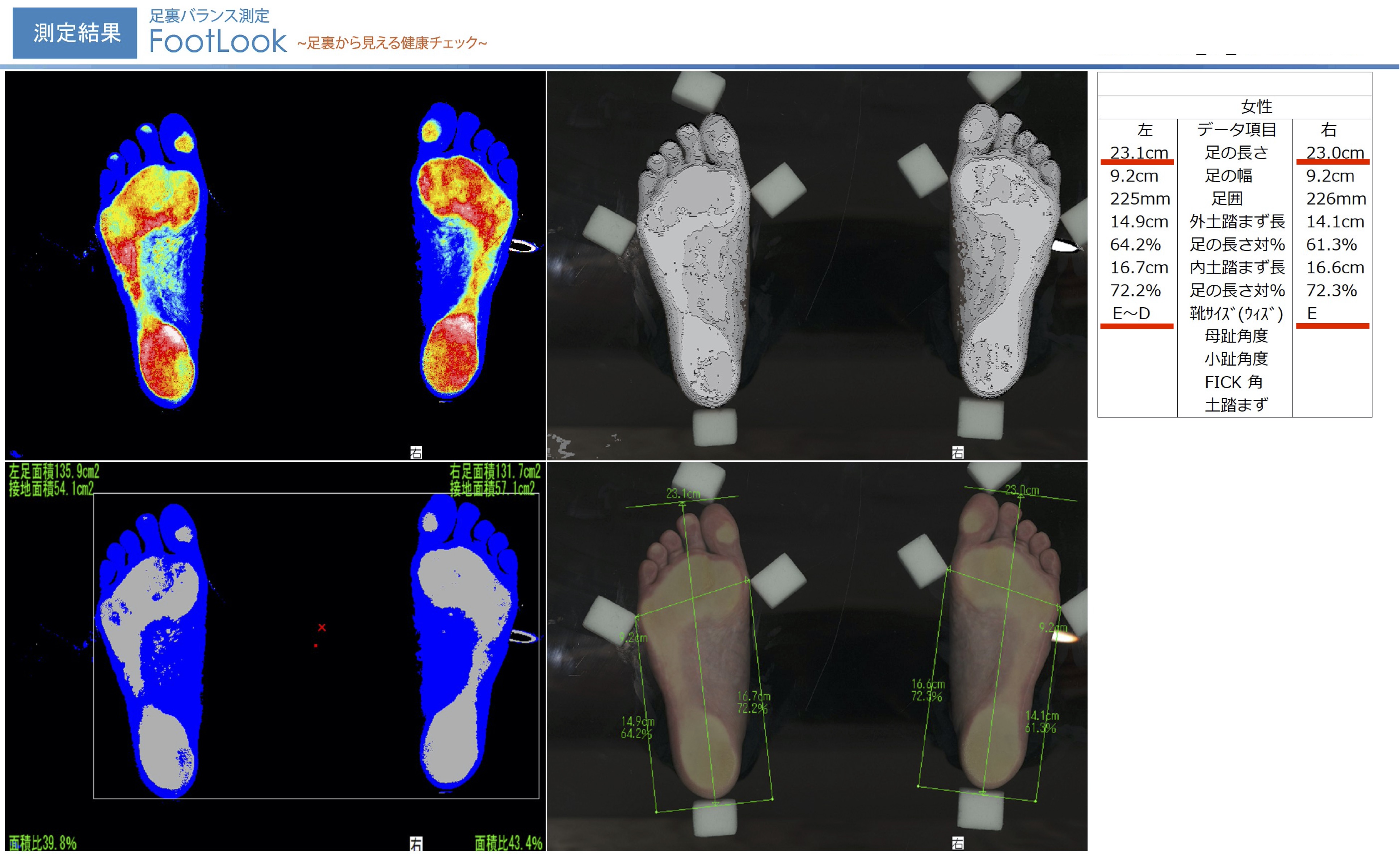Click the blue-gray contact area foot panel

[275, 656]
